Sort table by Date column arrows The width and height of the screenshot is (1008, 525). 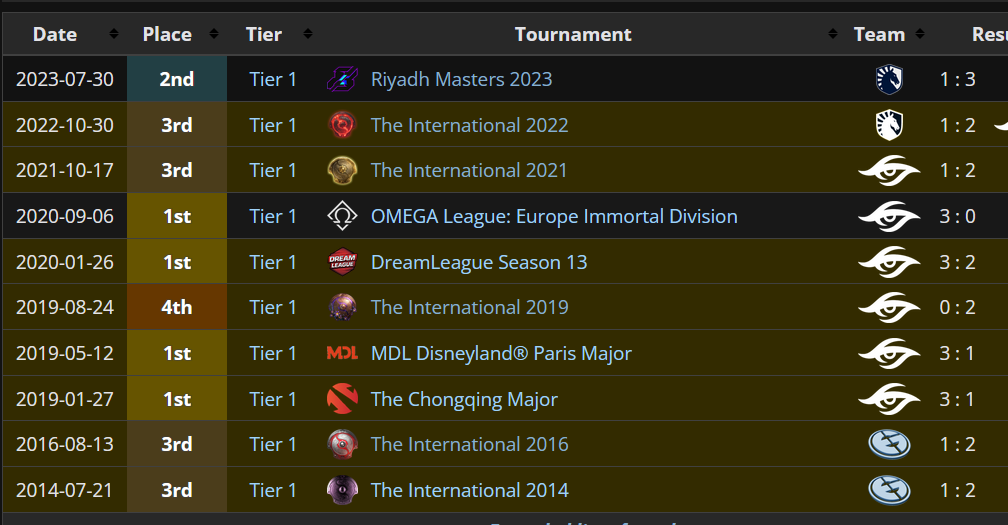[113, 34]
